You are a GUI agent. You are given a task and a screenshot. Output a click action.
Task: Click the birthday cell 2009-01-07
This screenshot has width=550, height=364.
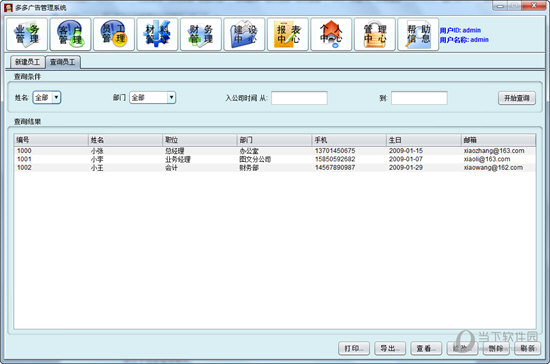406,159
